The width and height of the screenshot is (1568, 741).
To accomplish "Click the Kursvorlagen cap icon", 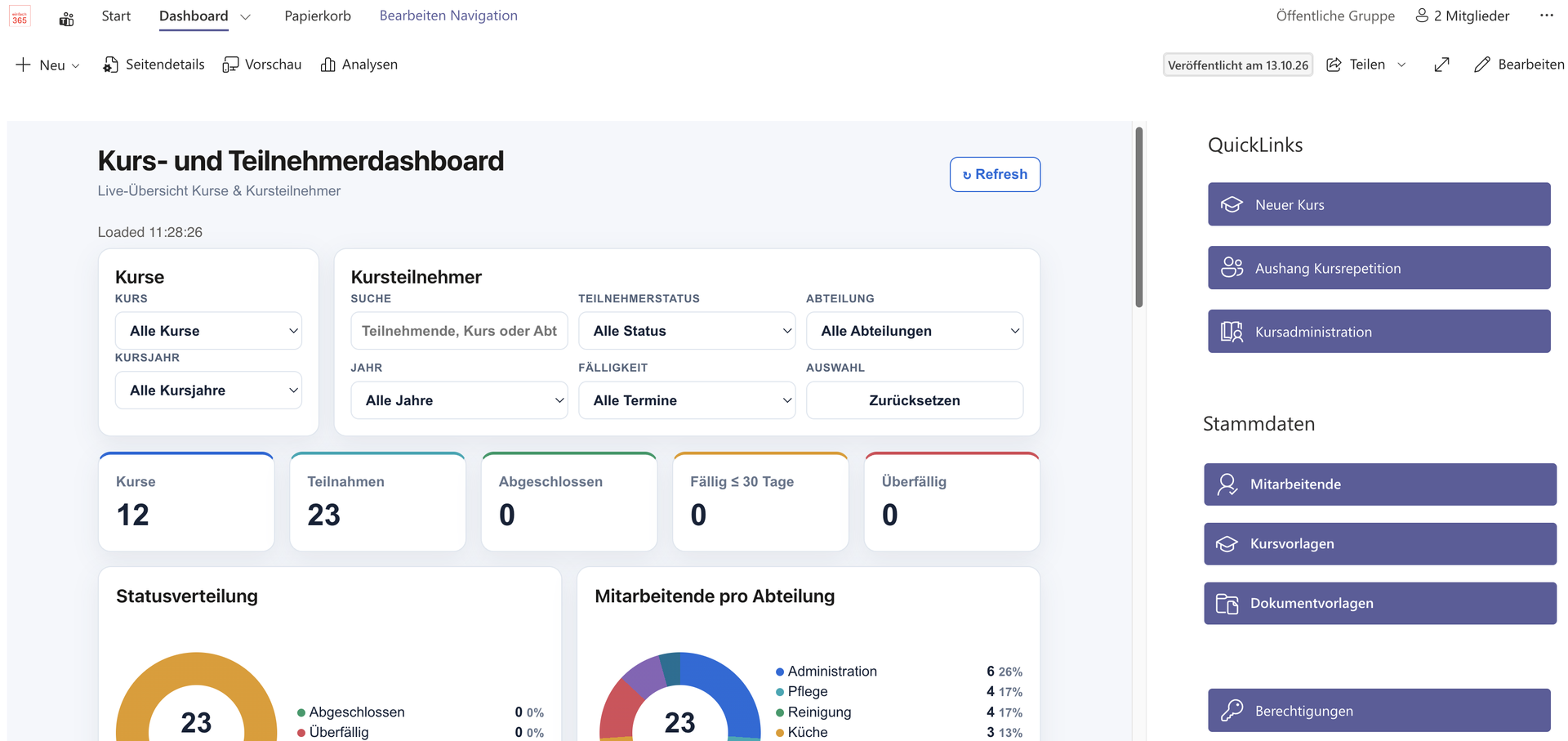I will click(x=1227, y=544).
